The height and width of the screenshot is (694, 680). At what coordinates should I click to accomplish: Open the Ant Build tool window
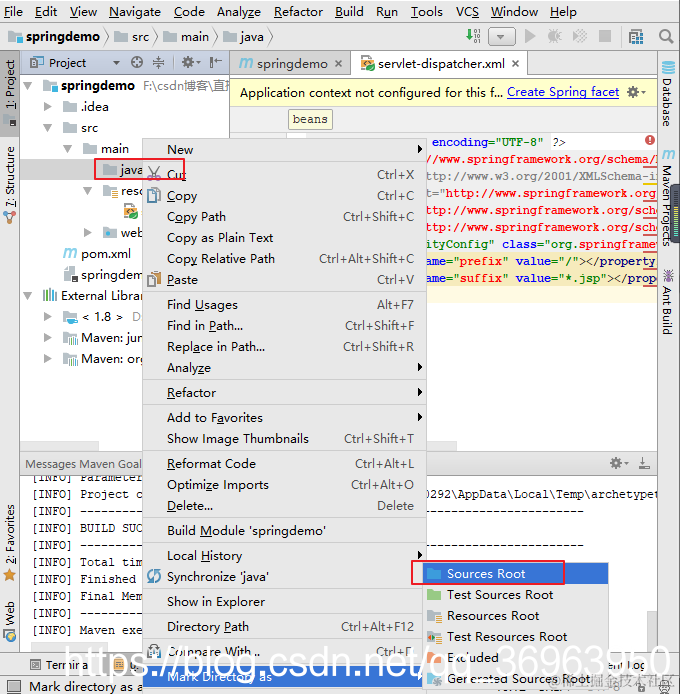(668, 302)
